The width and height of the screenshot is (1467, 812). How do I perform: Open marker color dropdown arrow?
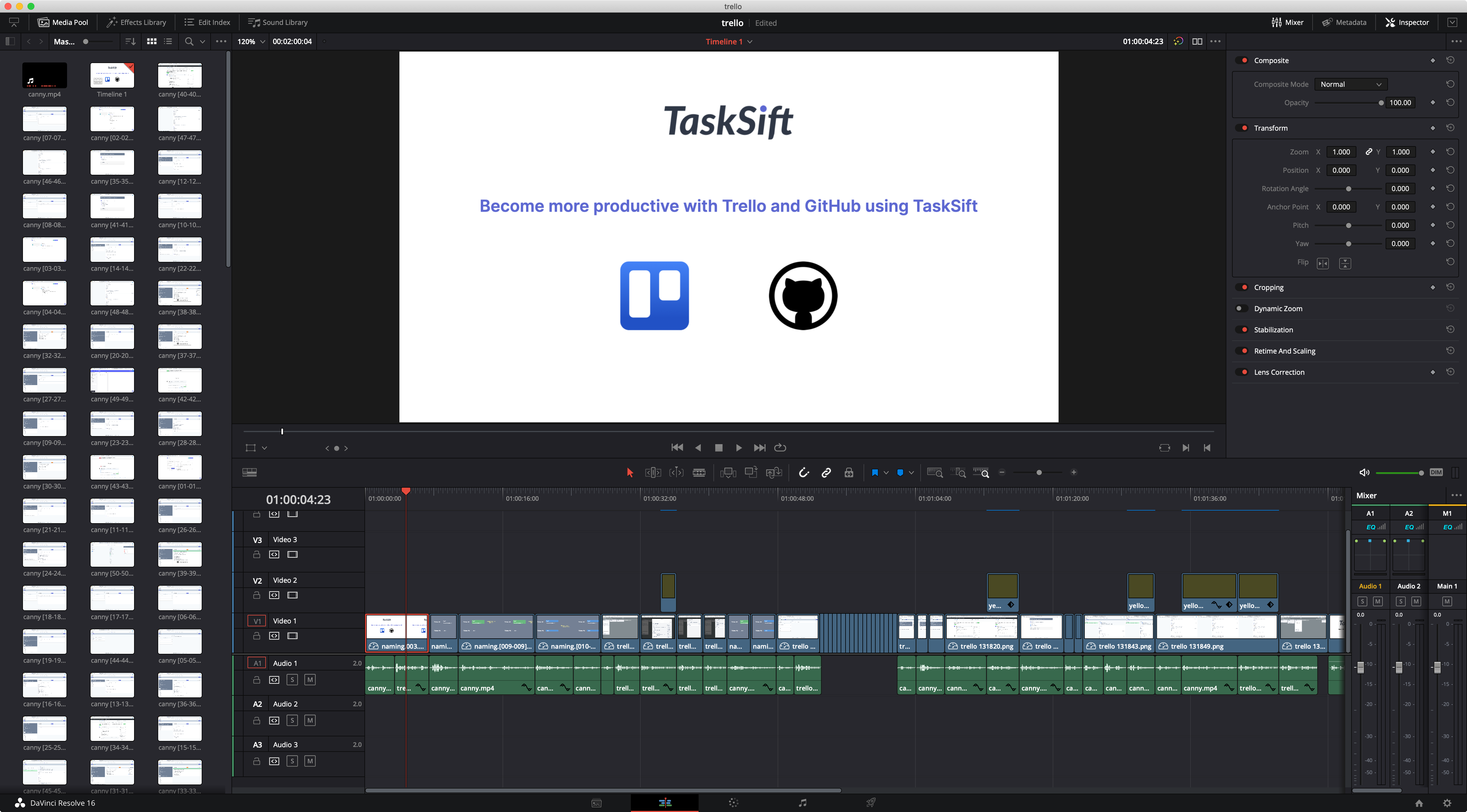click(x=911, y=473)
